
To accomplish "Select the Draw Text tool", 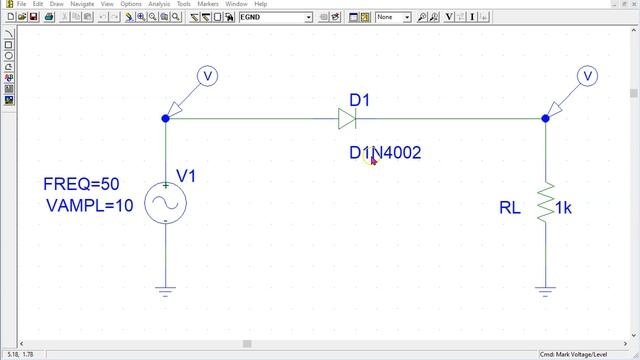I will 9,78.
